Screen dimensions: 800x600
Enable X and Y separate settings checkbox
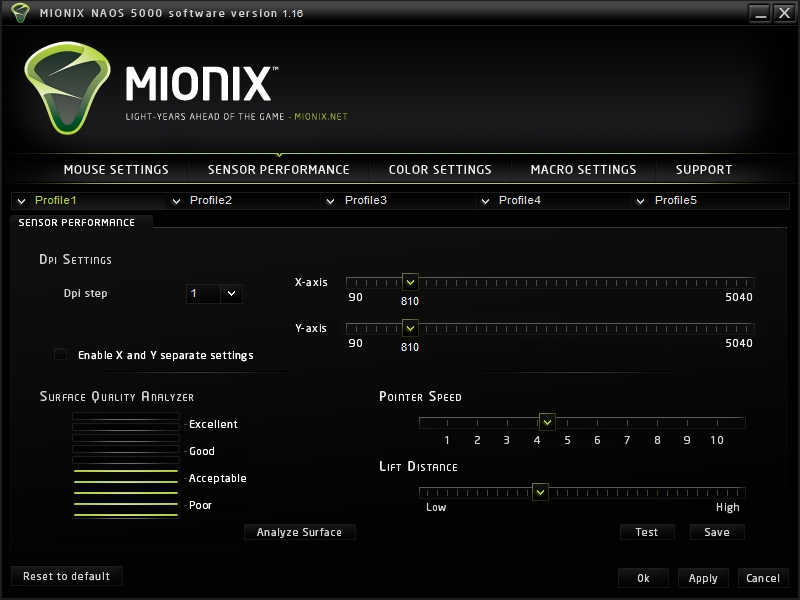(x=60, y=354)
